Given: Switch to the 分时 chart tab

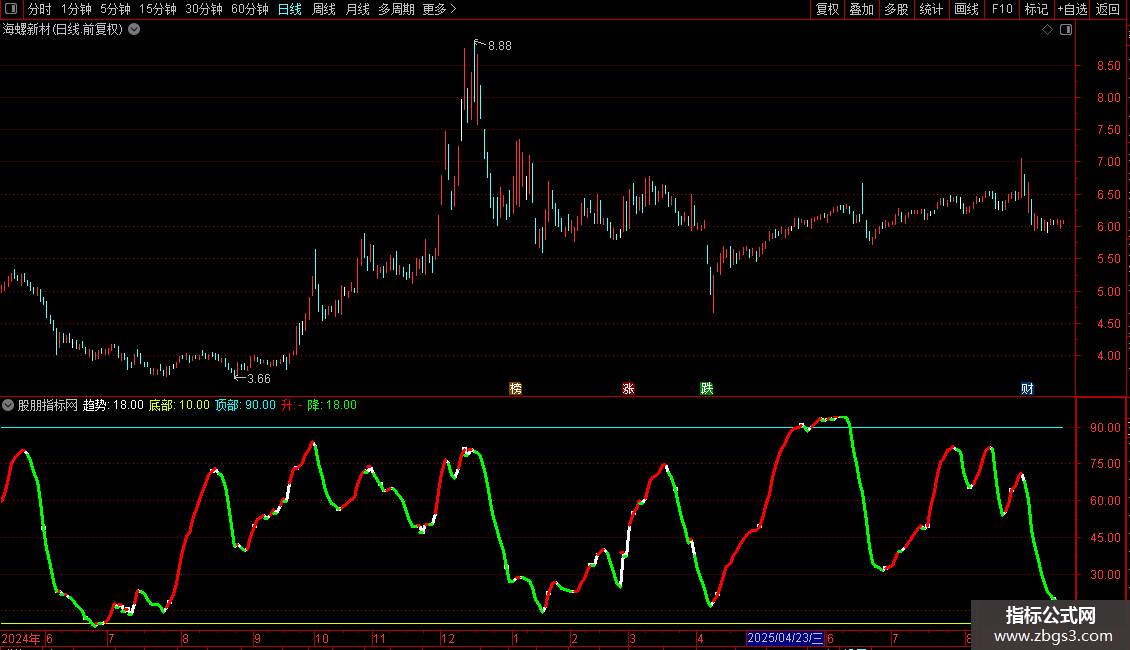Looking at the screenshot, I should pos(40,9).
